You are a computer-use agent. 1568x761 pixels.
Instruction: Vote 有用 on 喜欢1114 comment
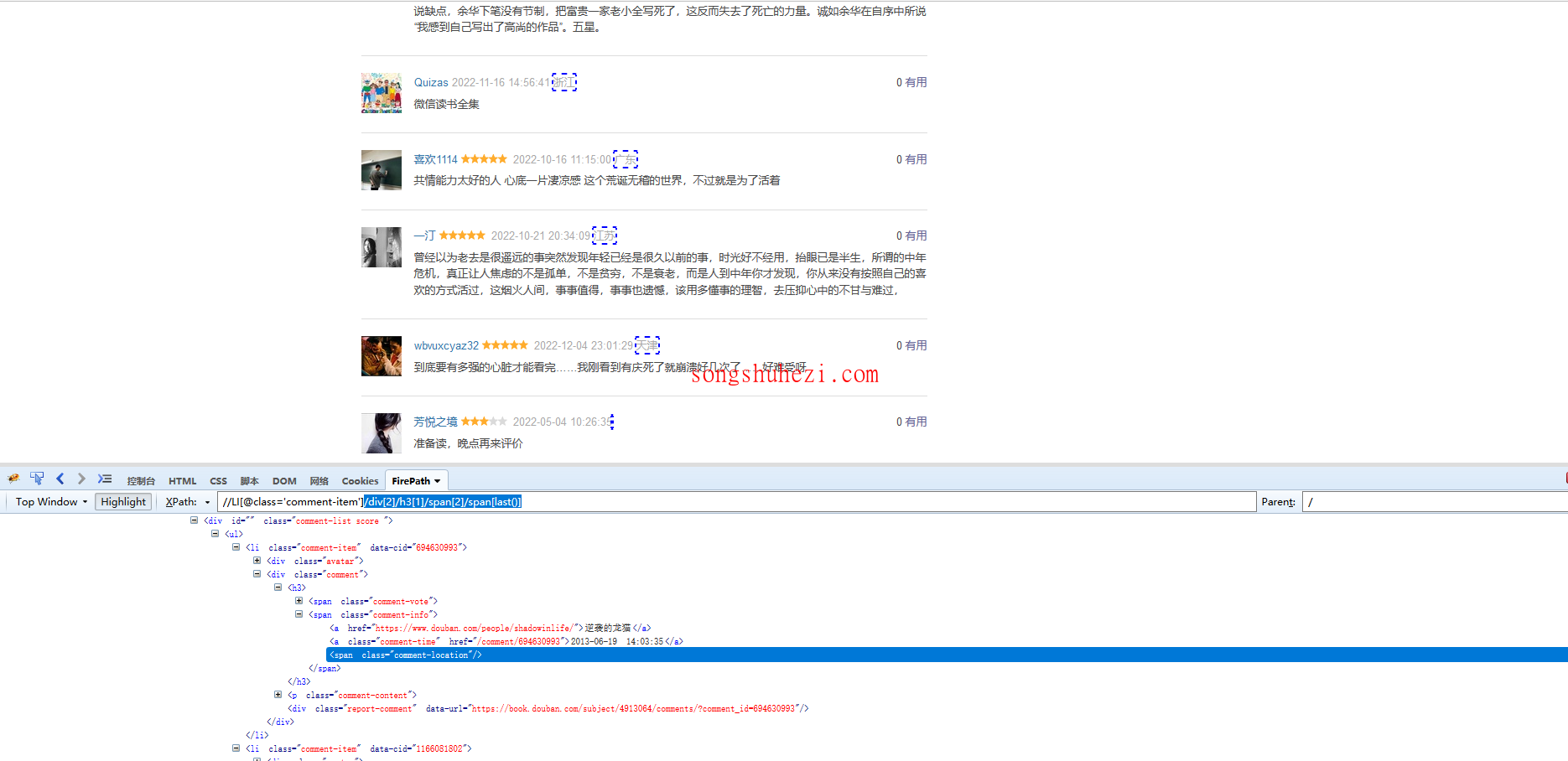pyautogui.click(x=916, y=159)
